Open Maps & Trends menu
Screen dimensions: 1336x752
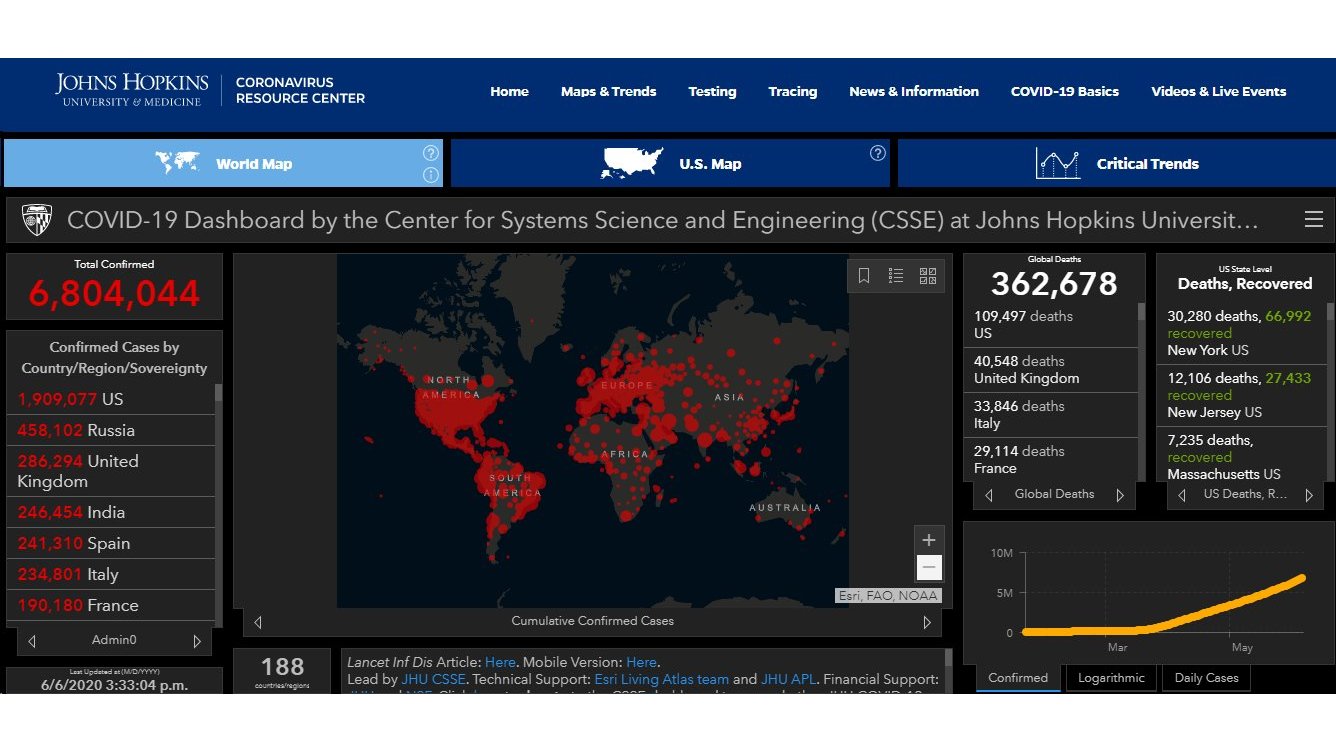coord(608,92)
